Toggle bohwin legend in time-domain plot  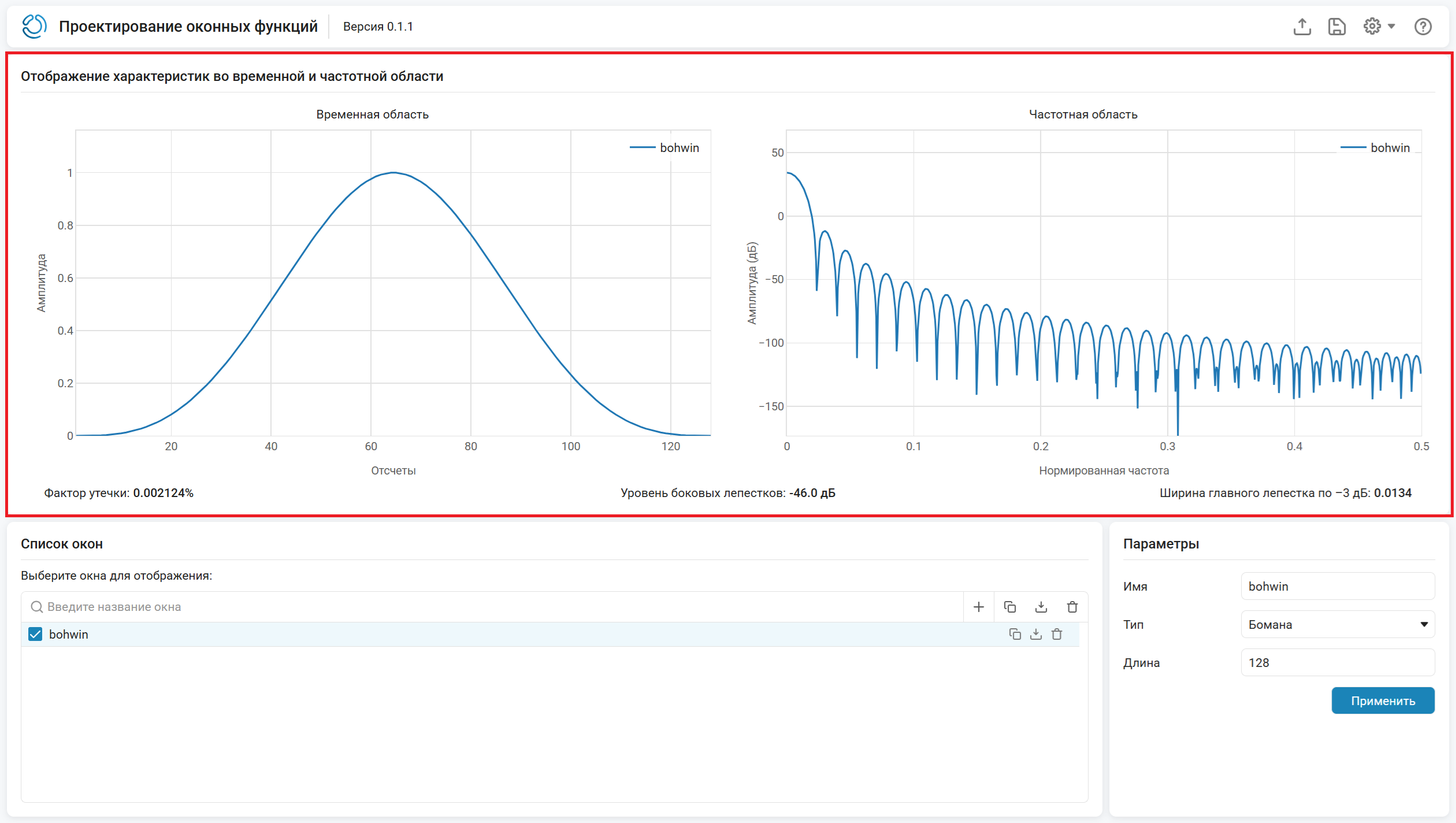coord(664,148)
